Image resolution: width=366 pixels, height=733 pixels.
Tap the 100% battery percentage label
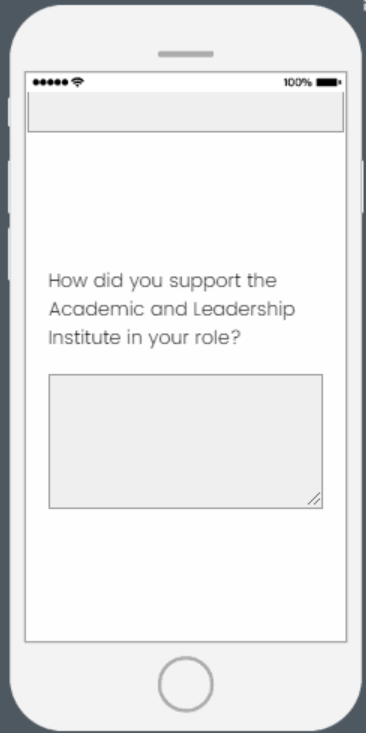tap(298, 83)
